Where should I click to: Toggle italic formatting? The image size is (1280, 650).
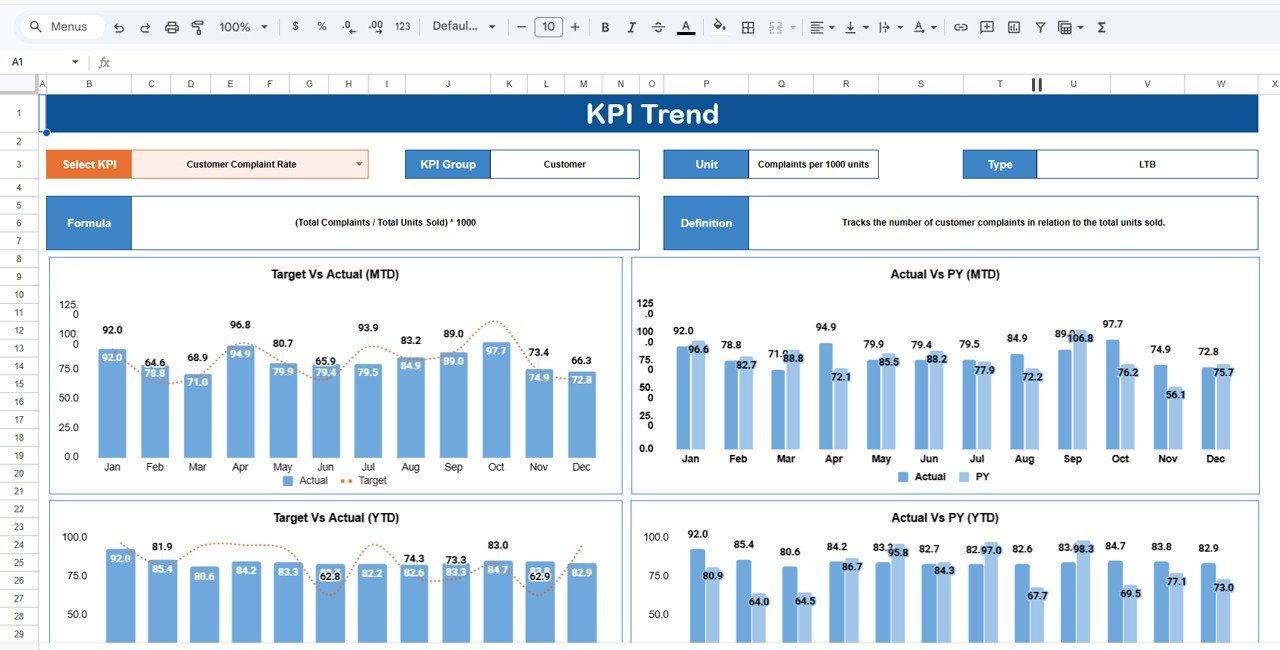[631, 27]
